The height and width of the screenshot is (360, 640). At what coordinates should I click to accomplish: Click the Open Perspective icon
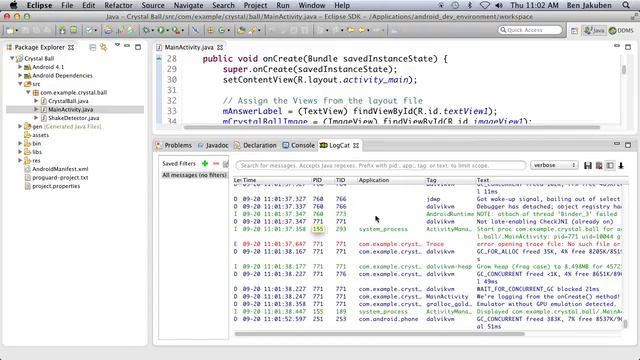[574, 31]
